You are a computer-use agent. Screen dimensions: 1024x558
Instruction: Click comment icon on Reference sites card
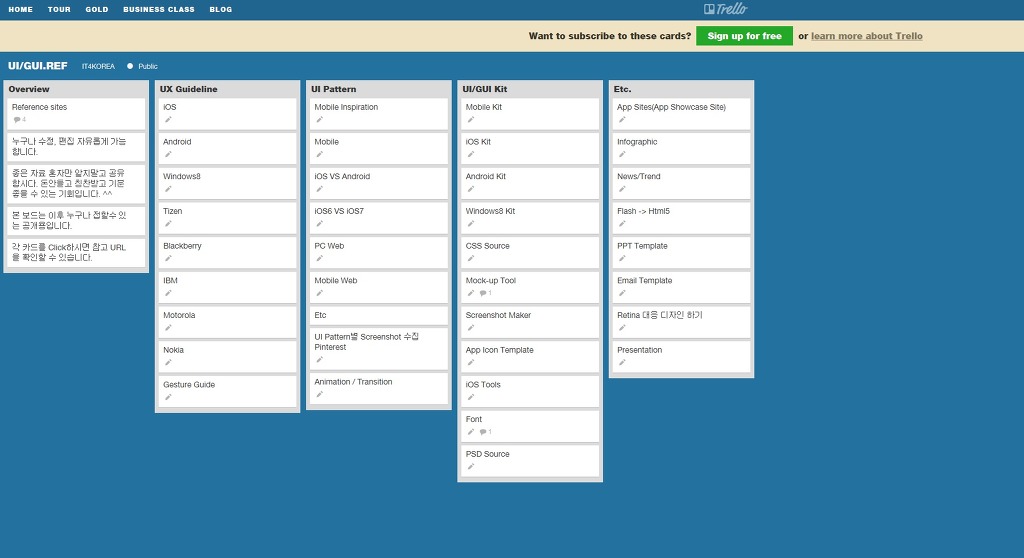tap(17, 120)
